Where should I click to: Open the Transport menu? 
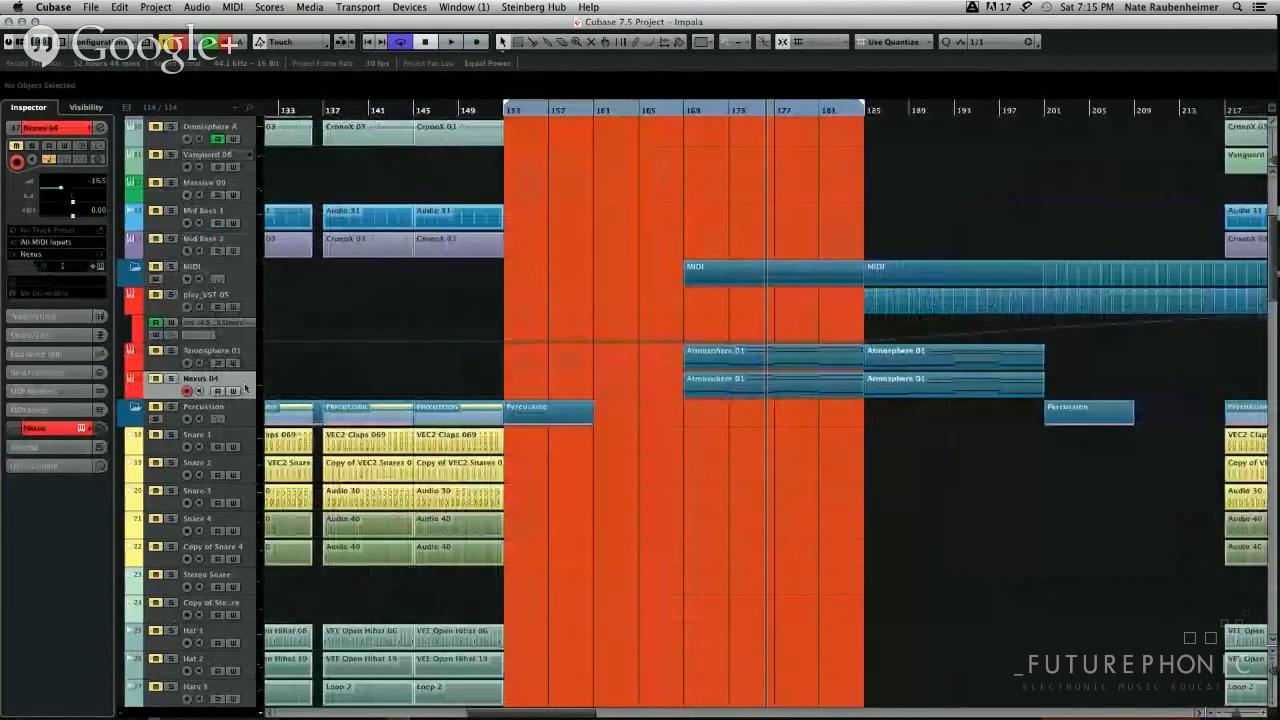(x=358, y=7)
